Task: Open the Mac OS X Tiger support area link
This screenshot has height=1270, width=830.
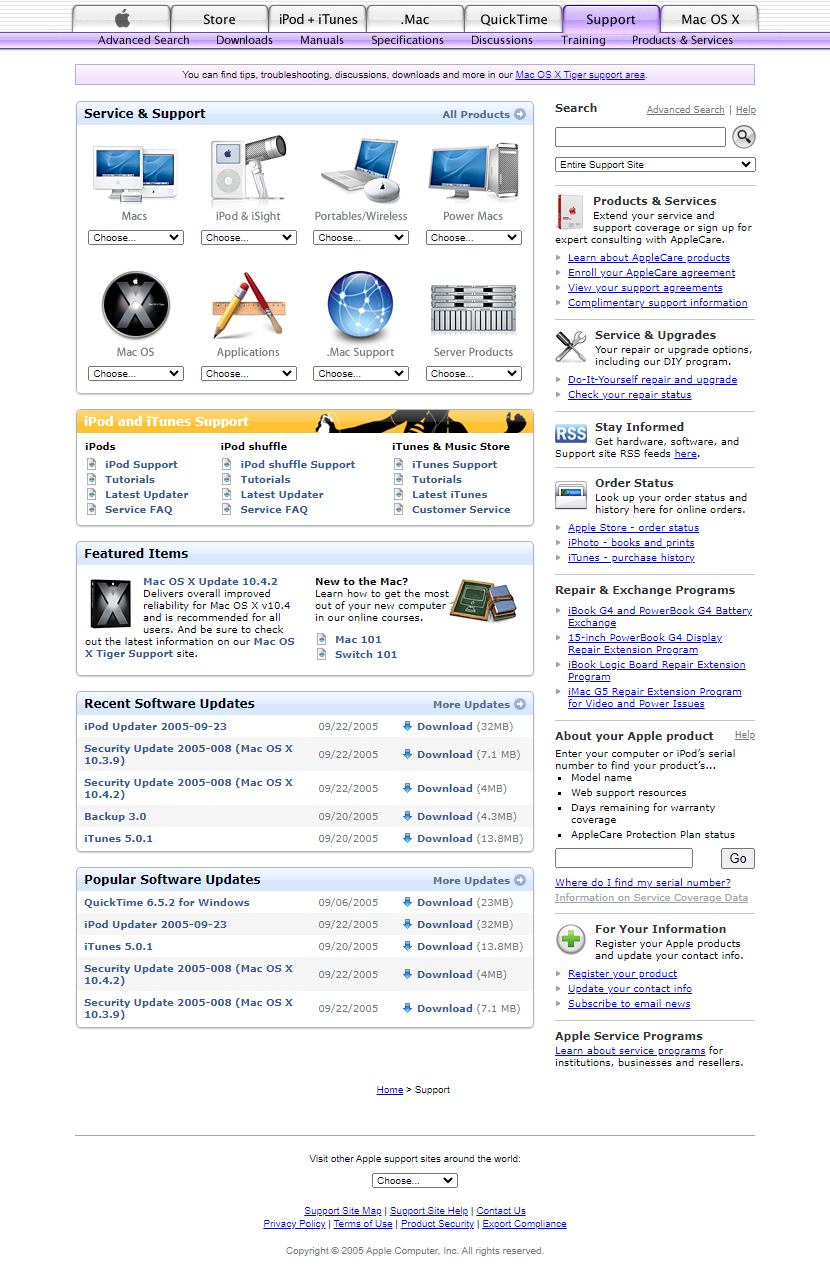Action: pos(580,75)
